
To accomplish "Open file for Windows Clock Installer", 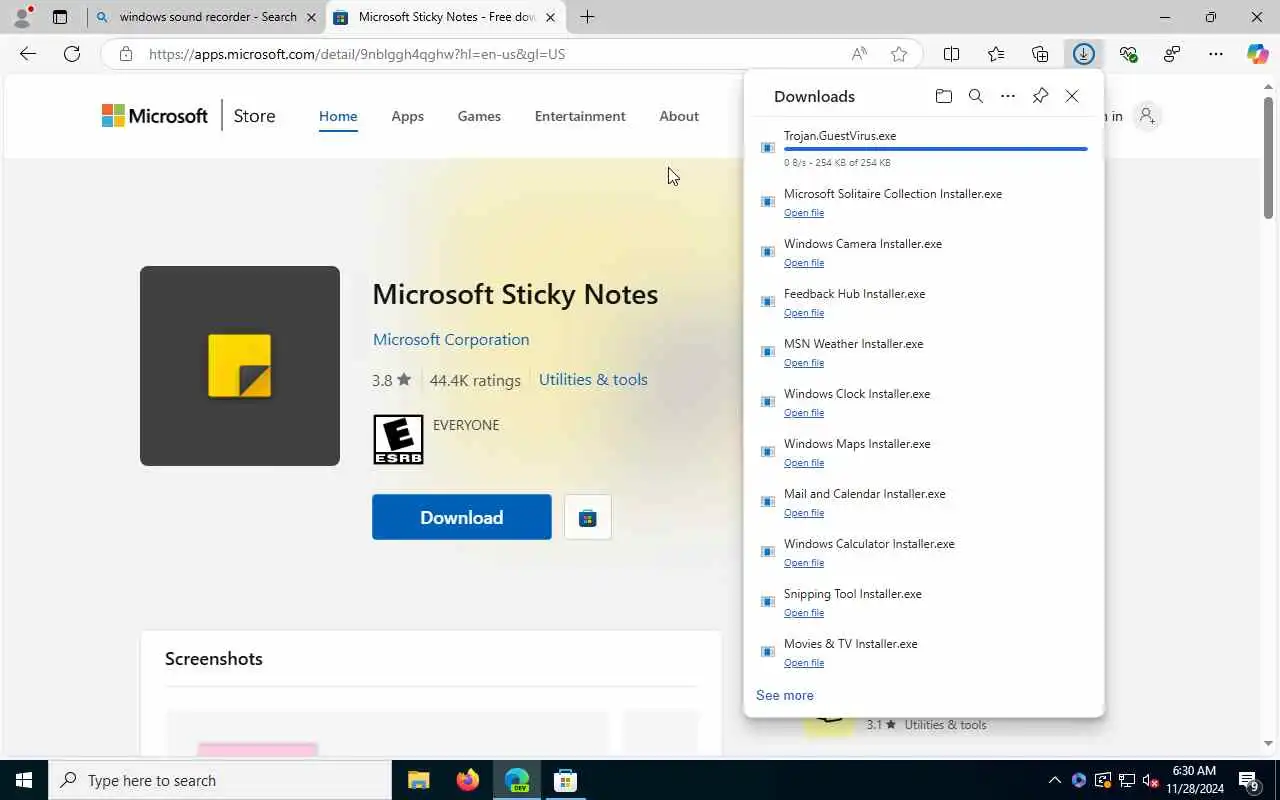I will [804, 413].
